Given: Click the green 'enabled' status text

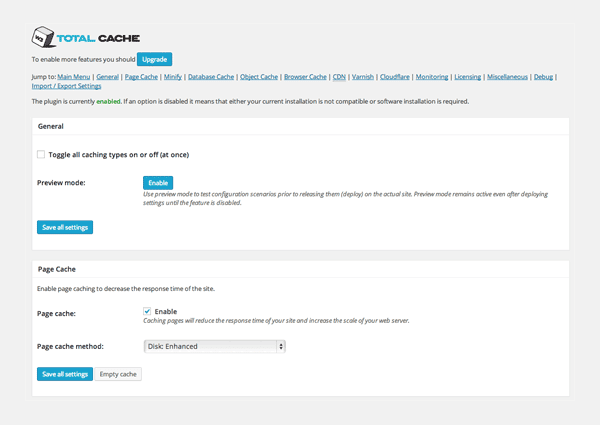Looking at the screenshot, I should point(108,101).
